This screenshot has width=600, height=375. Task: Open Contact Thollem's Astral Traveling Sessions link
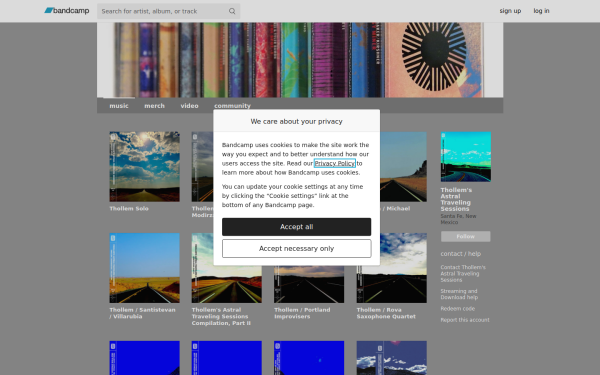click(463, 274)
